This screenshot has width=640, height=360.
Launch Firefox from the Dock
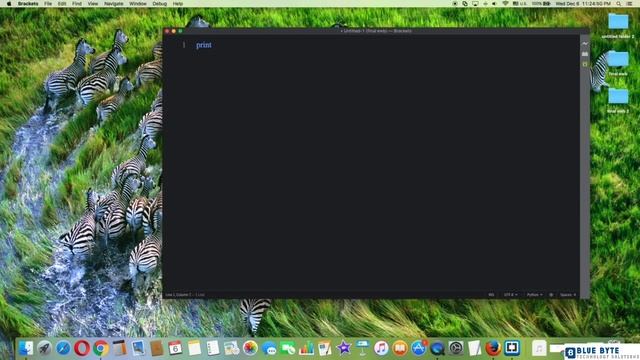[x=493, y=348]
